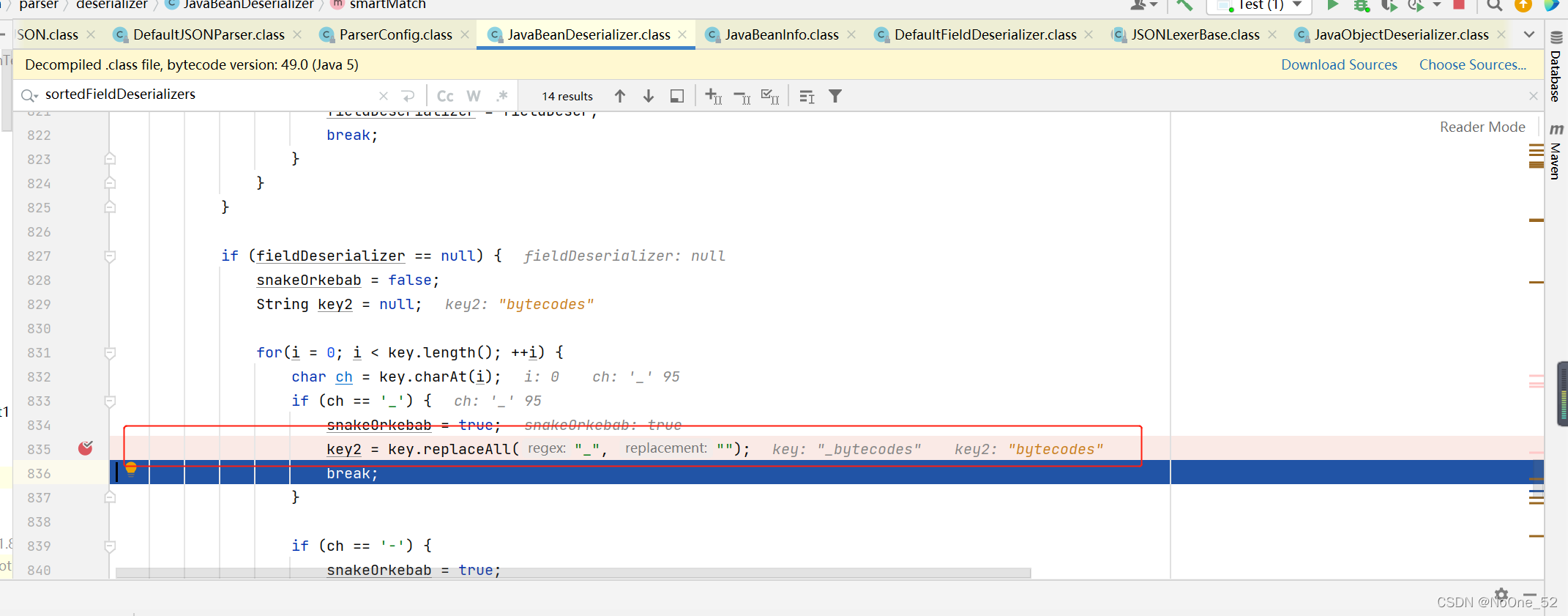
Task: Collapse the if block at line 839
Action: 110,546
